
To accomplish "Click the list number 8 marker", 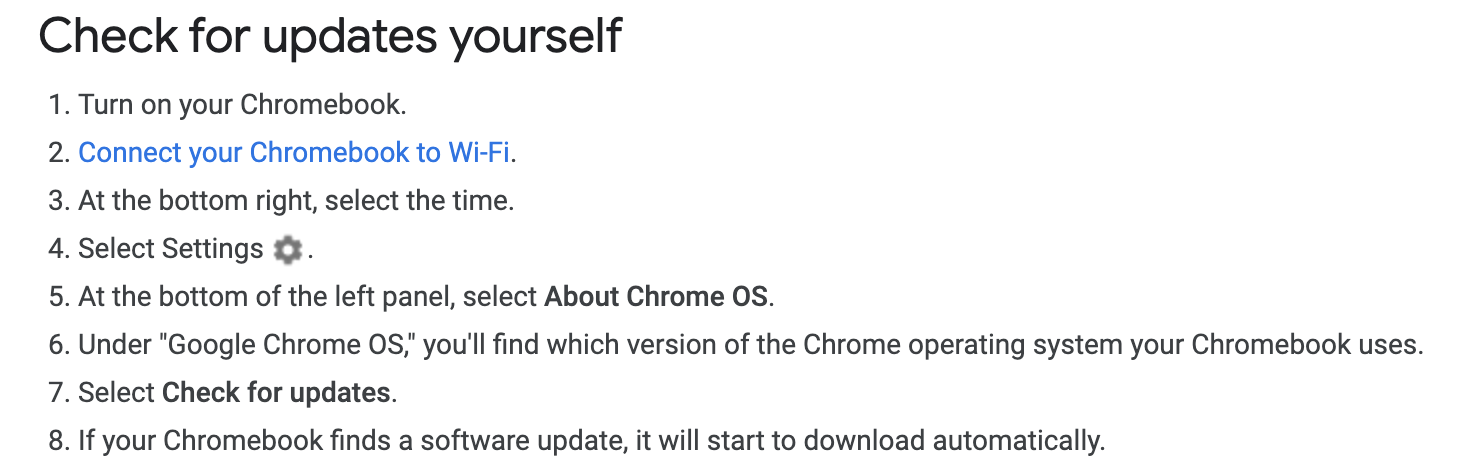I will point(57,441).
